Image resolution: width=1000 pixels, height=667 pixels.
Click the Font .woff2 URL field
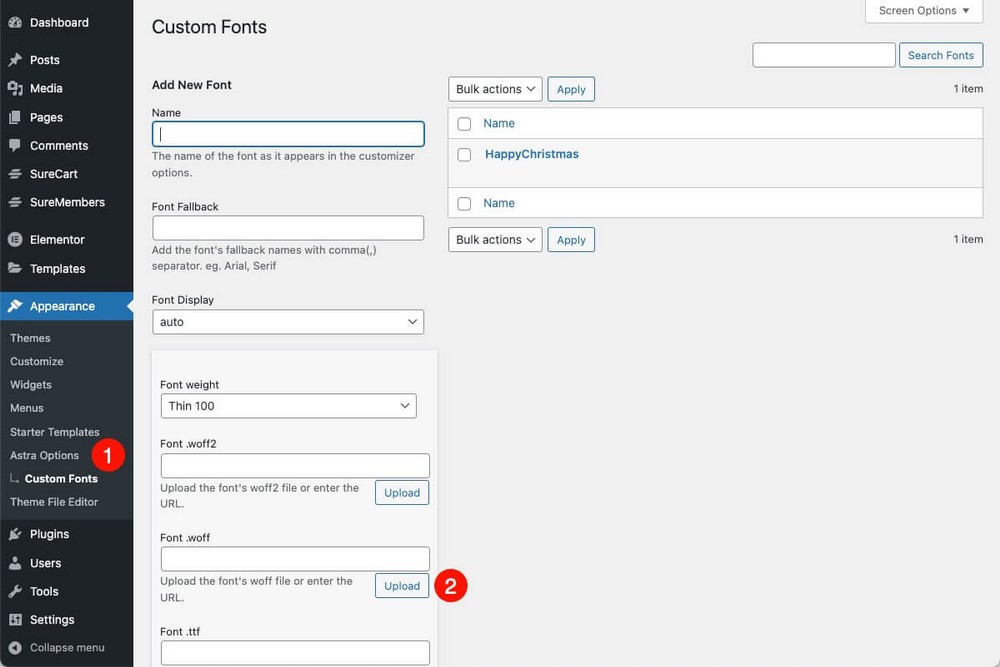pyautogui.click(x=295, y=465)
